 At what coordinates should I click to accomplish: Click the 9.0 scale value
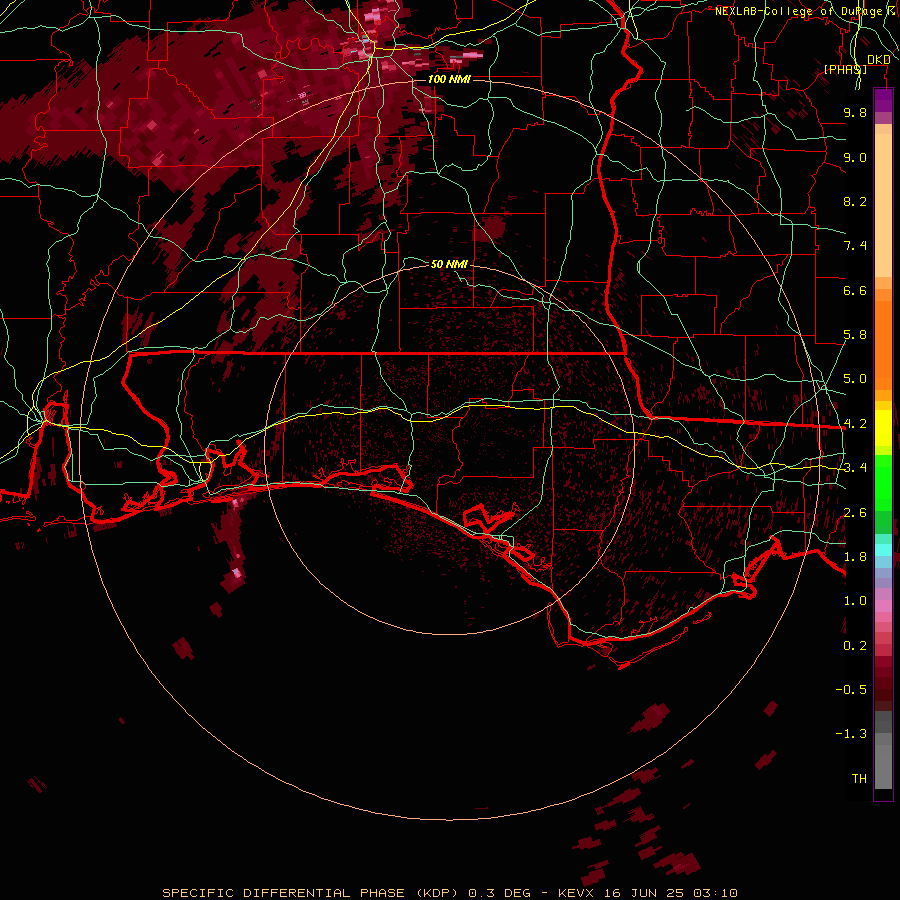tap(855, 157)
